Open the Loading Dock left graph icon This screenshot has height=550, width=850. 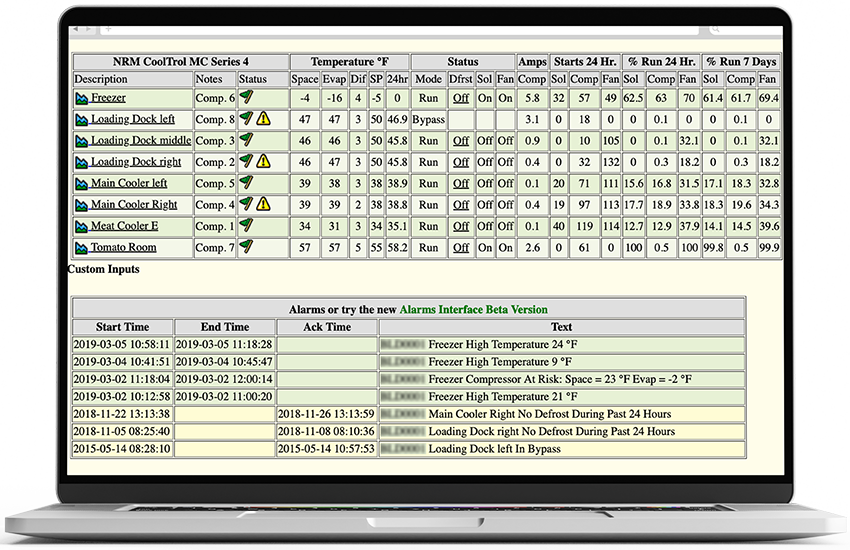click(x=81, y=120)
